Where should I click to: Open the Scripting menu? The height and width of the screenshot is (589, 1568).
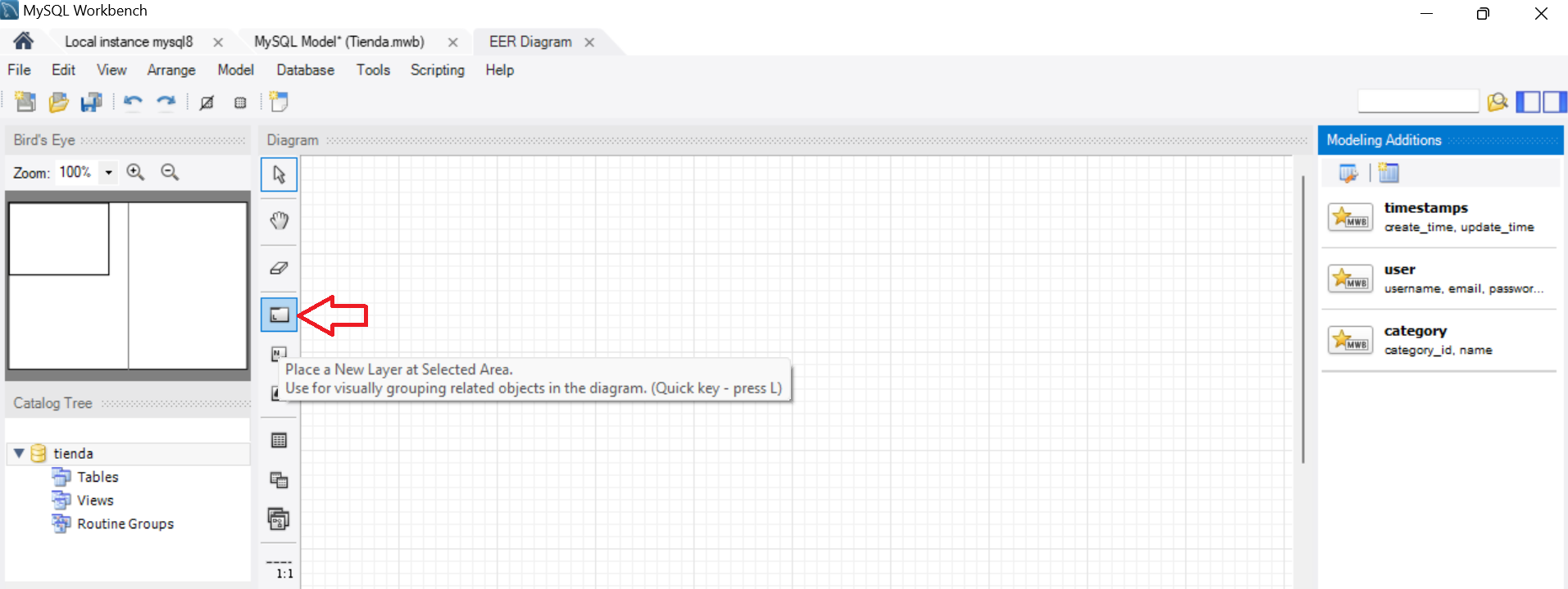(437, 70)
